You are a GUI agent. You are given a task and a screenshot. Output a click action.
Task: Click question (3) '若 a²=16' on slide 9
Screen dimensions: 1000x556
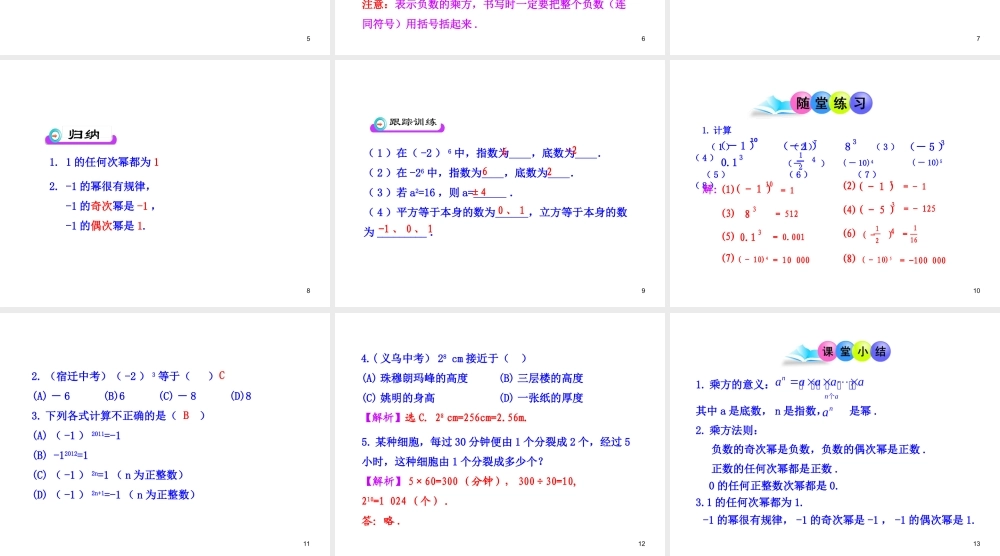coord(440,193)
